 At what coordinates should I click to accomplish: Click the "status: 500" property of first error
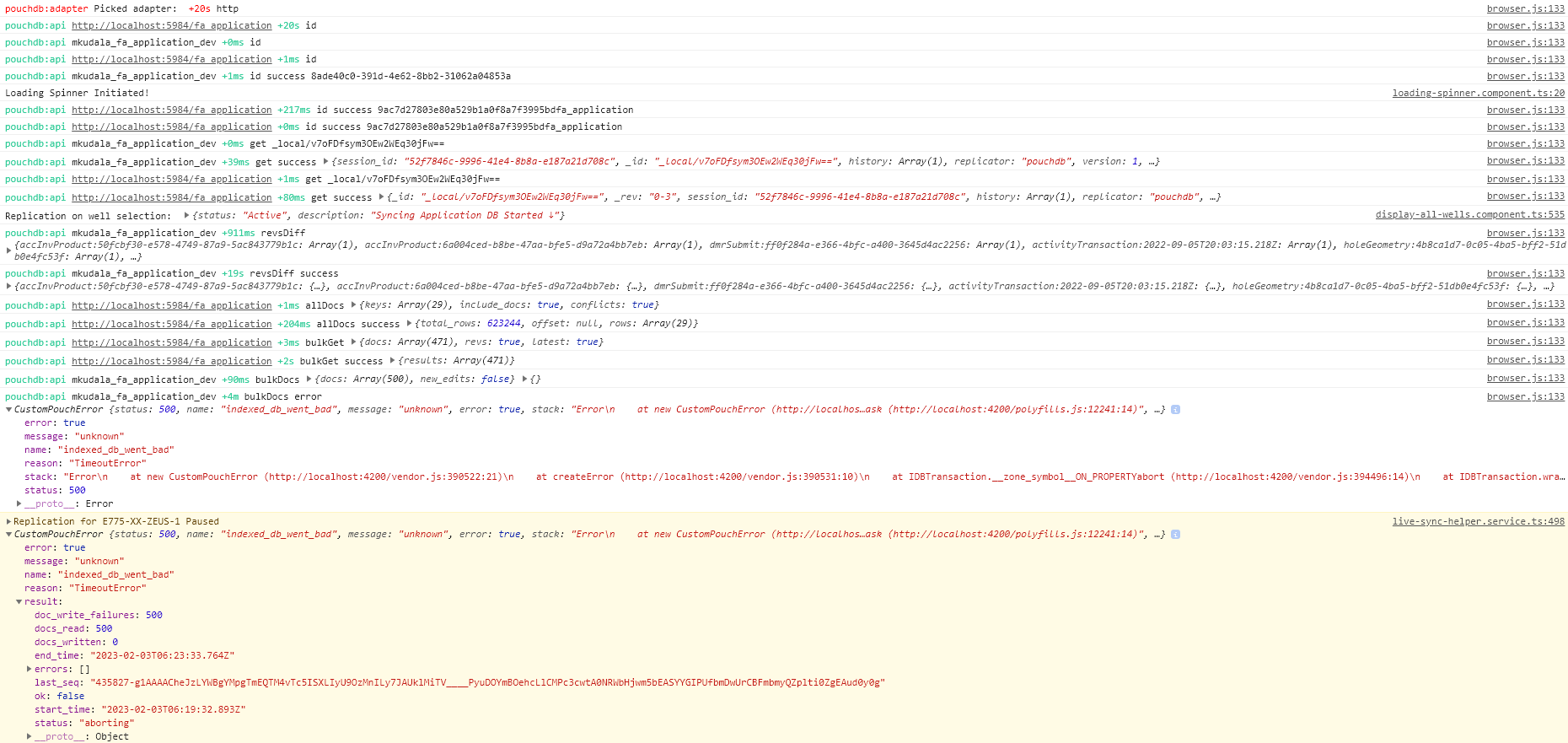coord(55,490)
